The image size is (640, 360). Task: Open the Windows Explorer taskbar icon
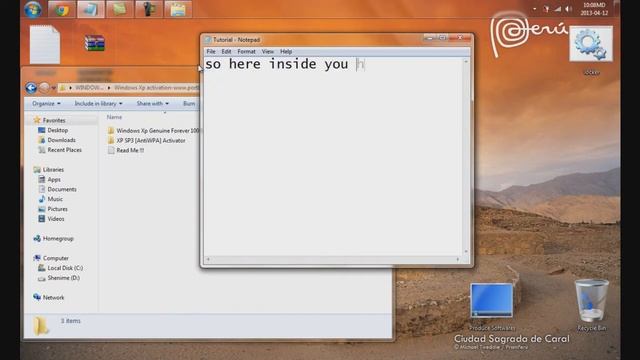pyautogui.click(x=178, y=9)
